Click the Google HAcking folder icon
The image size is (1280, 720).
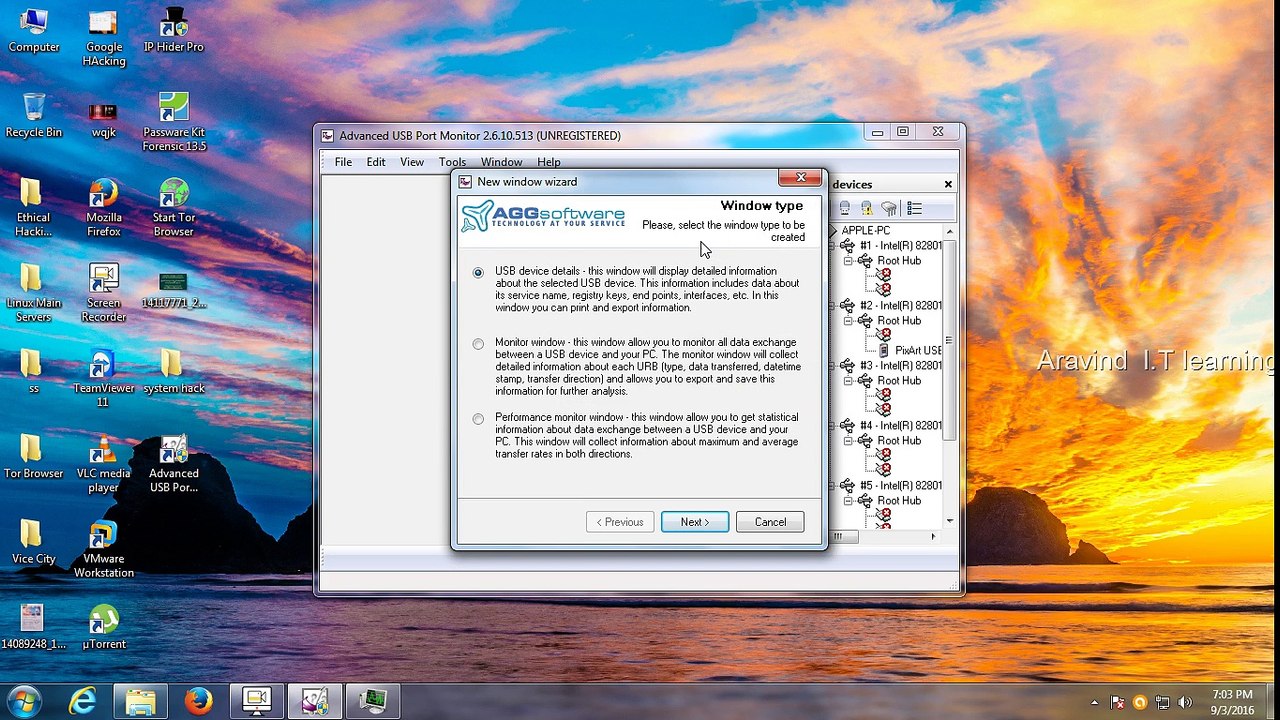[x=104, y=38]
